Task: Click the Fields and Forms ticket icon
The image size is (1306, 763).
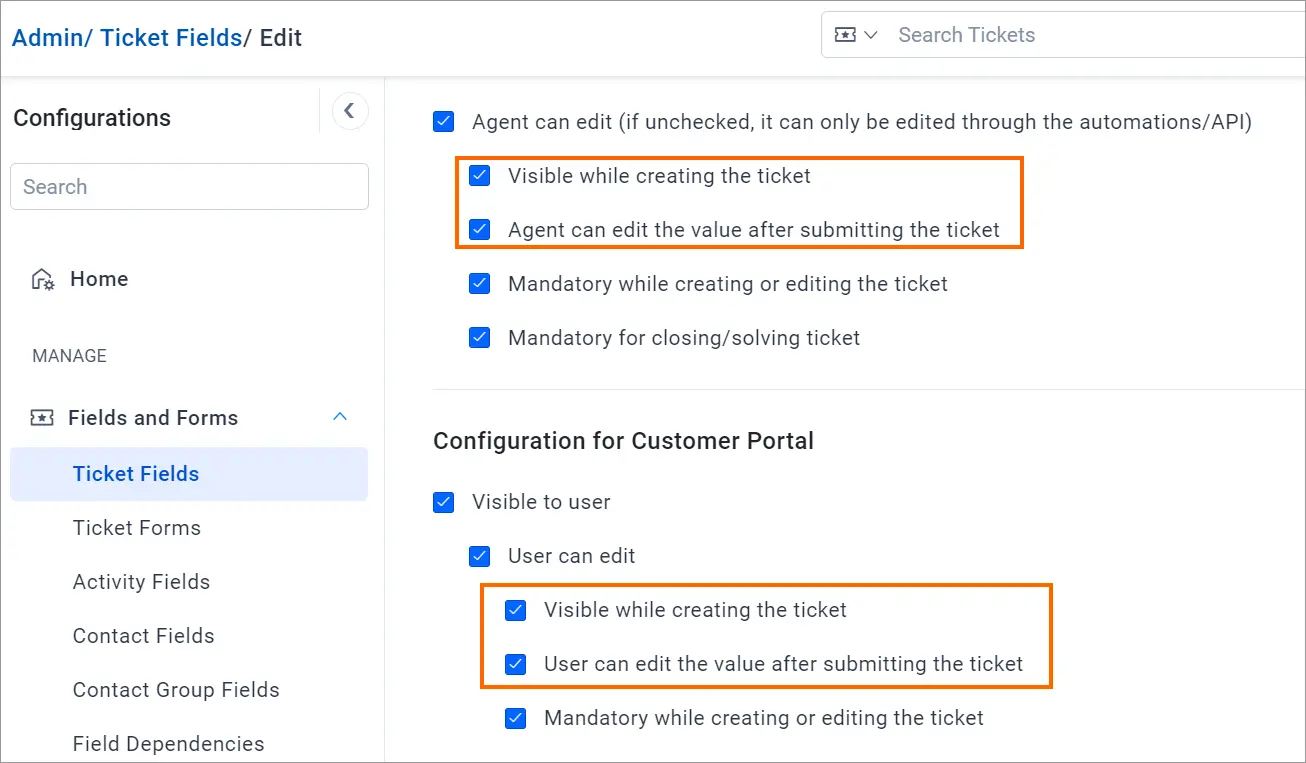Action: click(x=42, y=418)
